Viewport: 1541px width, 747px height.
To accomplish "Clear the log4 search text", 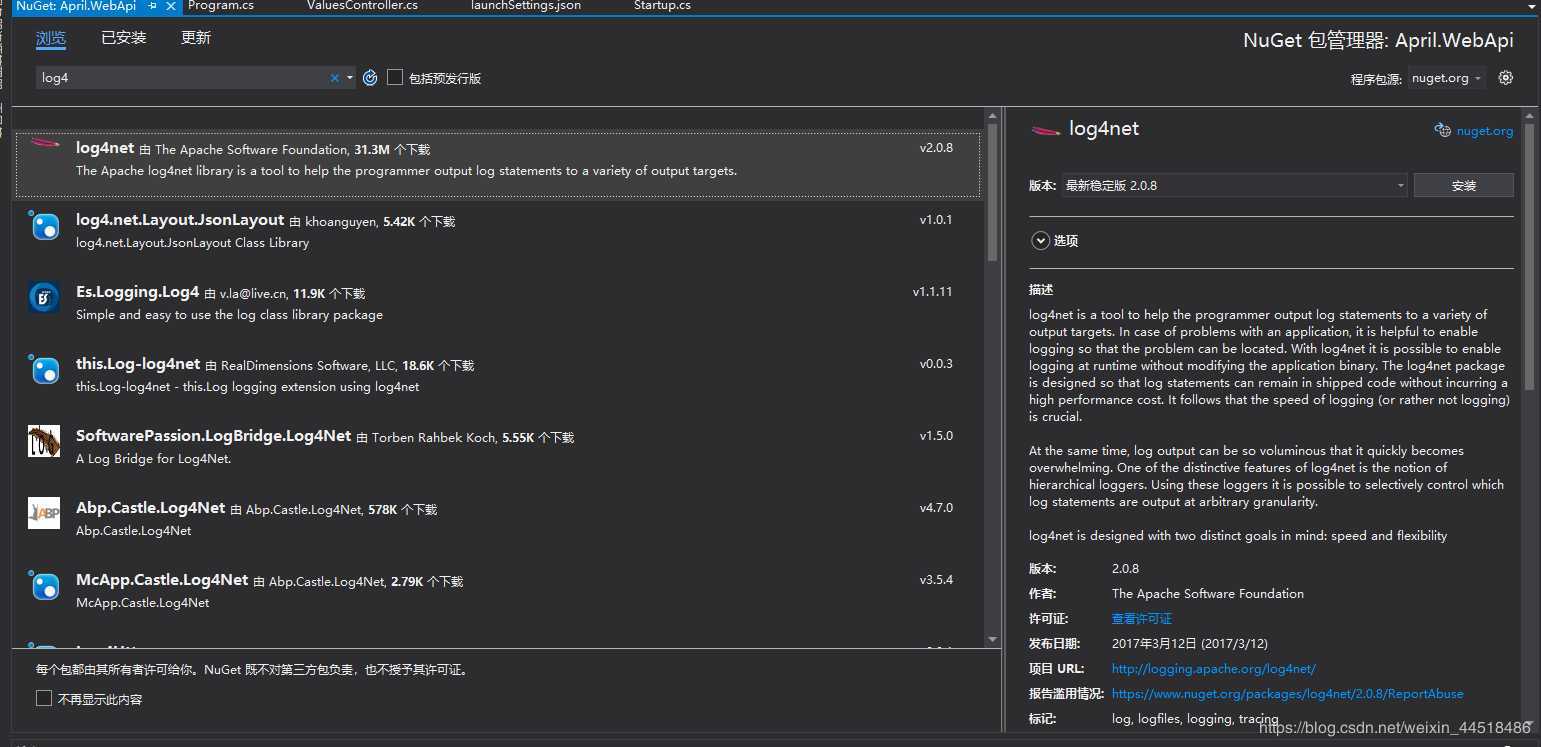I will (x=335, y=78).
